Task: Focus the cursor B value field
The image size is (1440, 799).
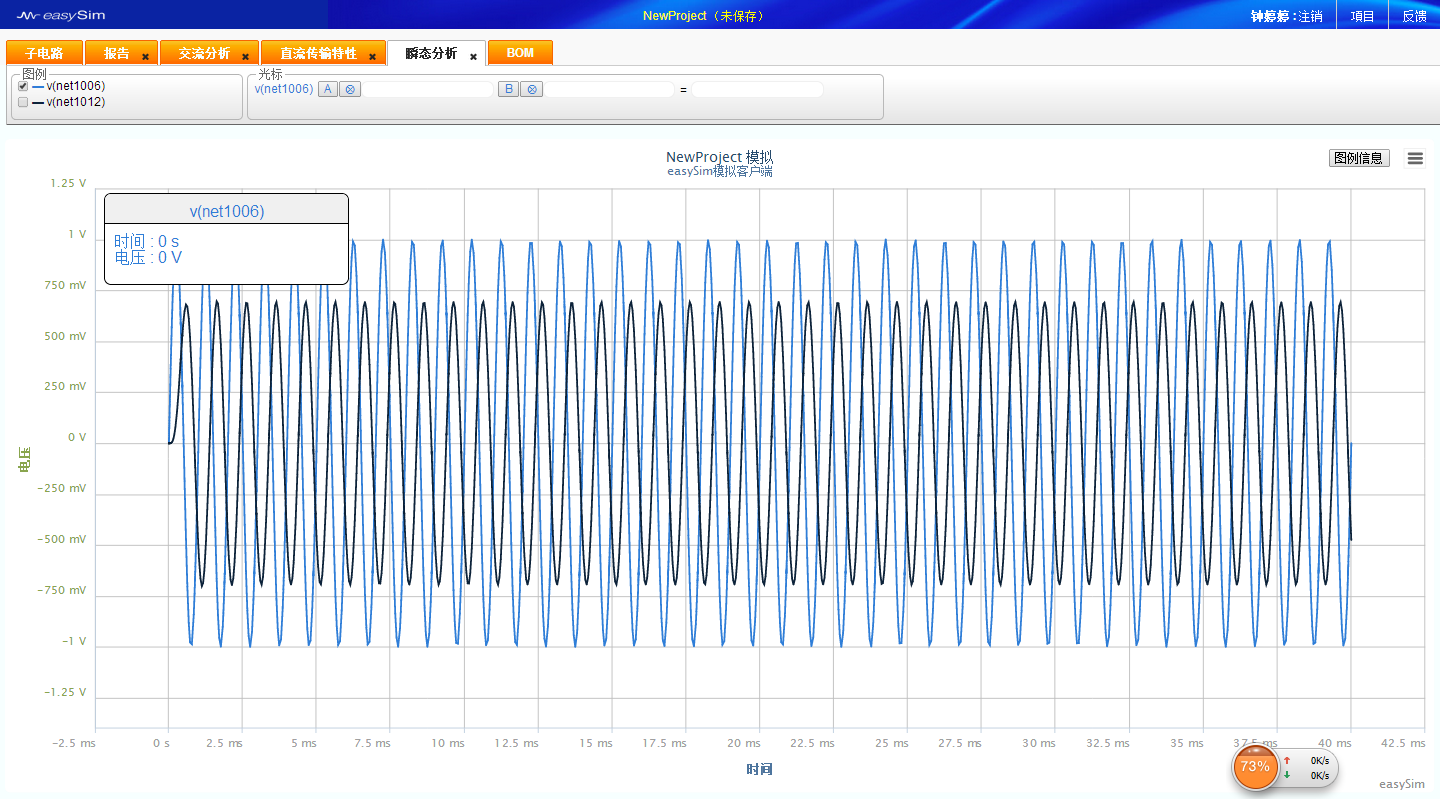Action: (x=609, y=89)
